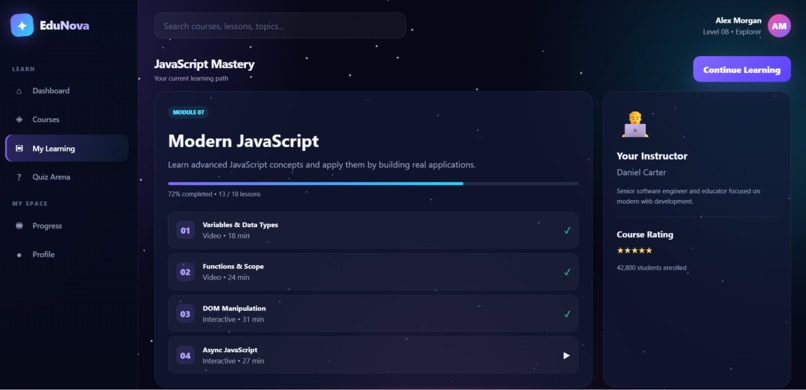This screenshot has width=806, height=390.
Task: Click instructor name Daniel Carter
Action: click(x=641, y=173)
